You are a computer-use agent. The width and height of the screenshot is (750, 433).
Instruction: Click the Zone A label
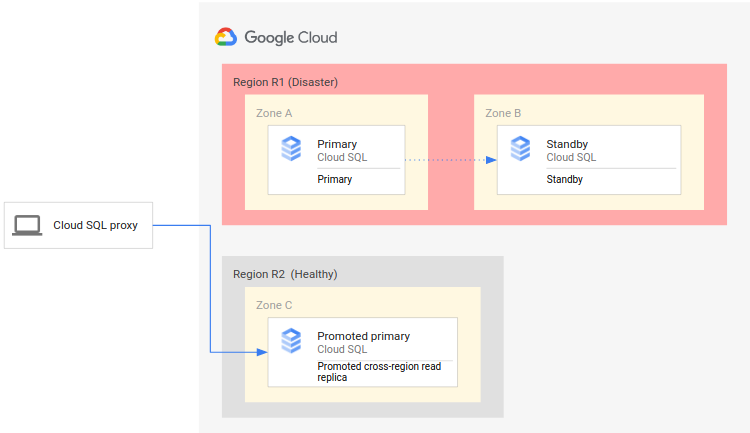click(274, 113)
